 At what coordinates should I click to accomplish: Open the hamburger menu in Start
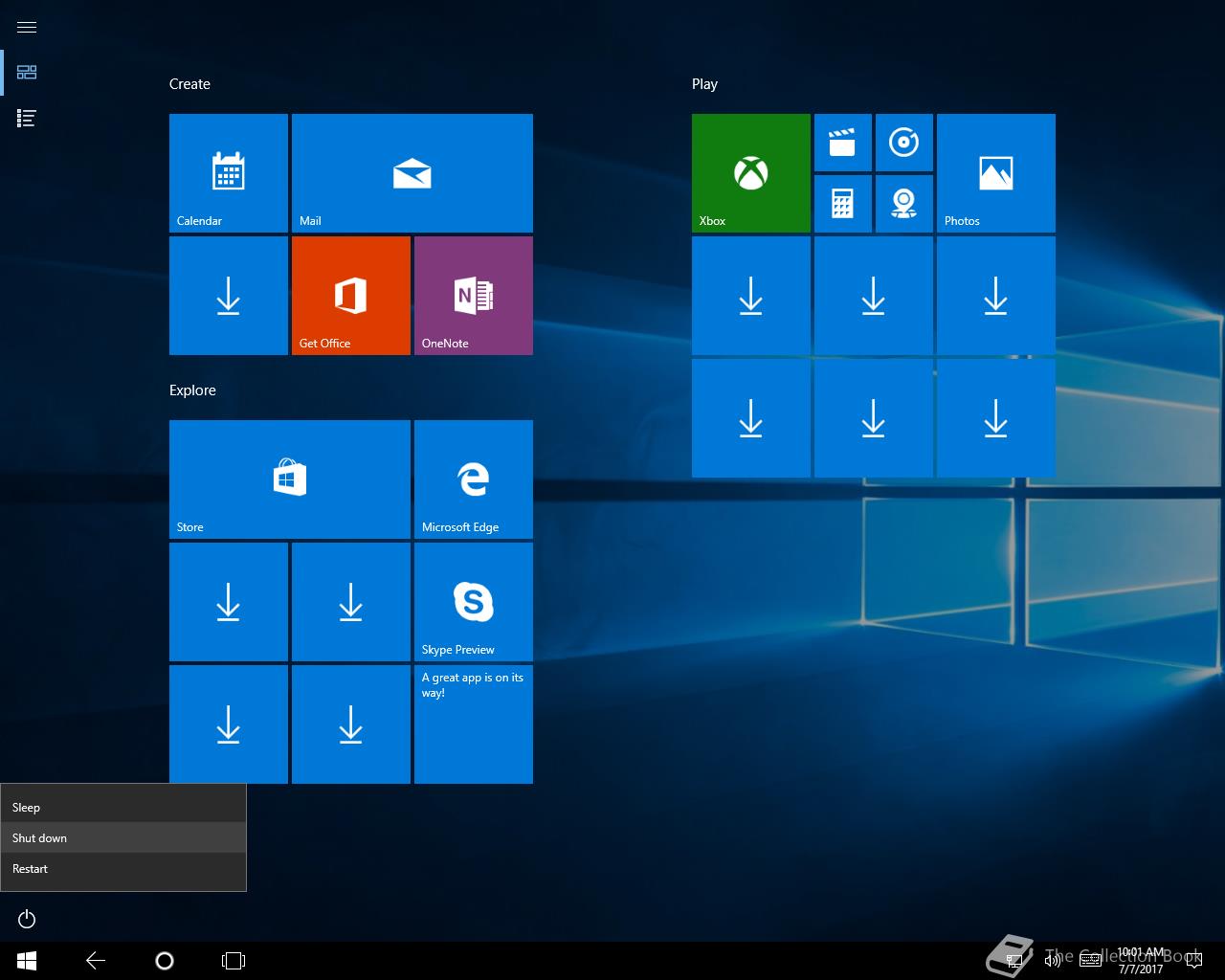(27, 27)
